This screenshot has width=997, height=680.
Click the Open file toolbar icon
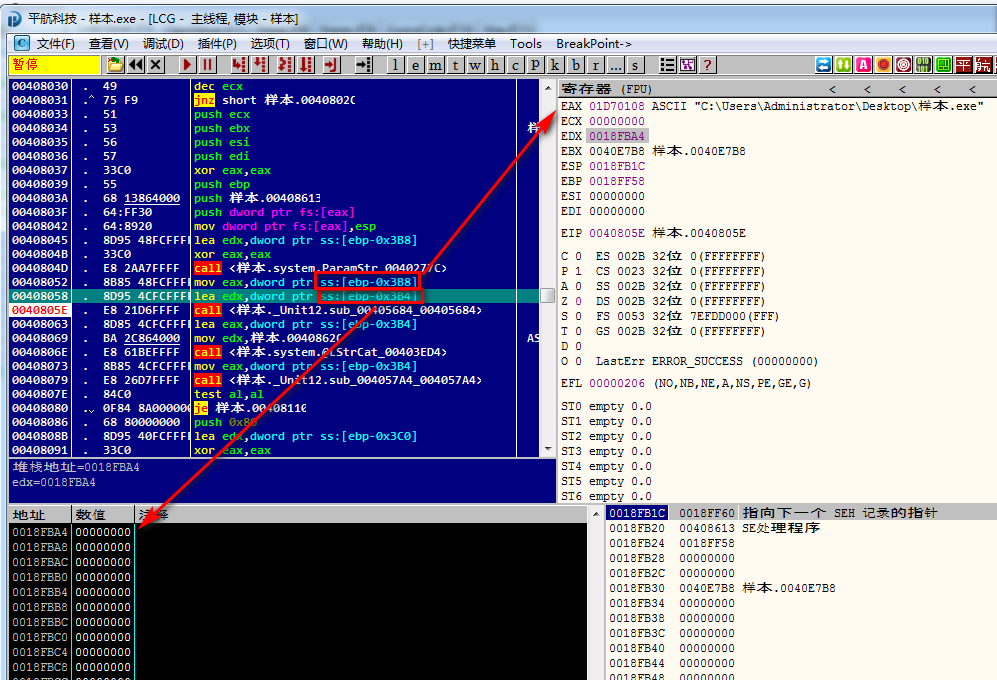[x=116, y=65]
